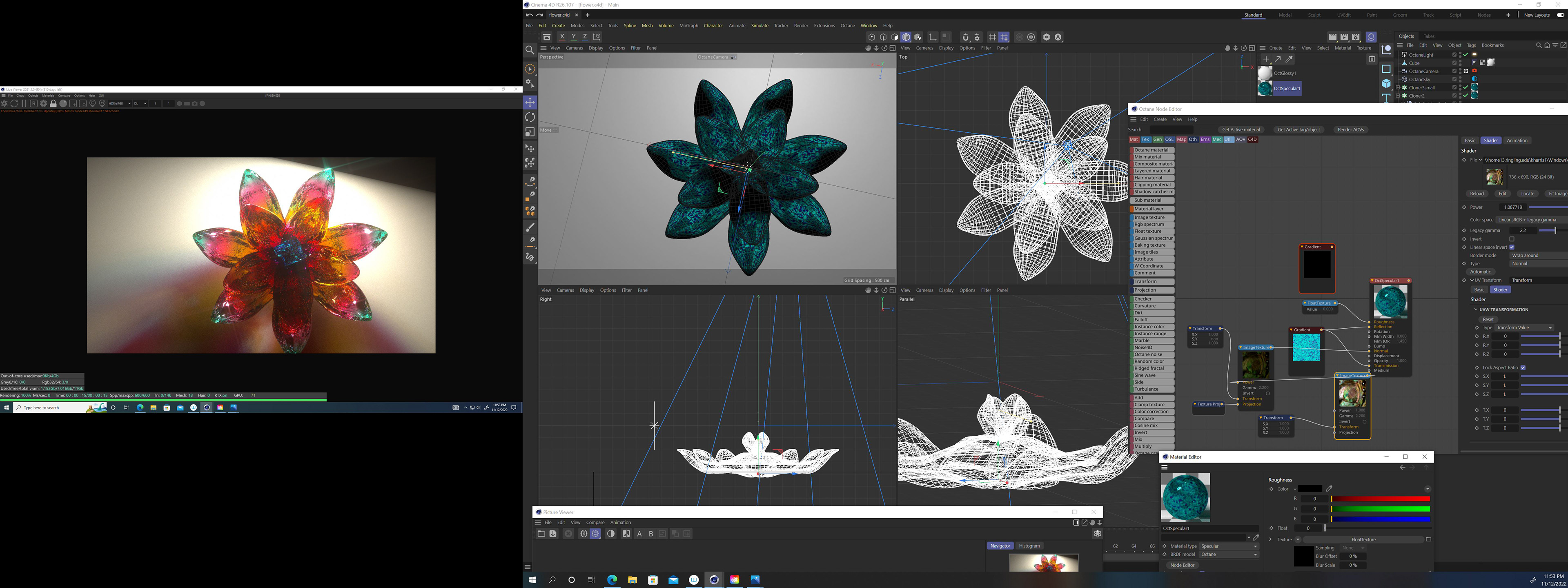The height and width of the screenshot is (588, 1568).
Task: Open the BRDF model Octane dropdown
Action: point(1228,555)
